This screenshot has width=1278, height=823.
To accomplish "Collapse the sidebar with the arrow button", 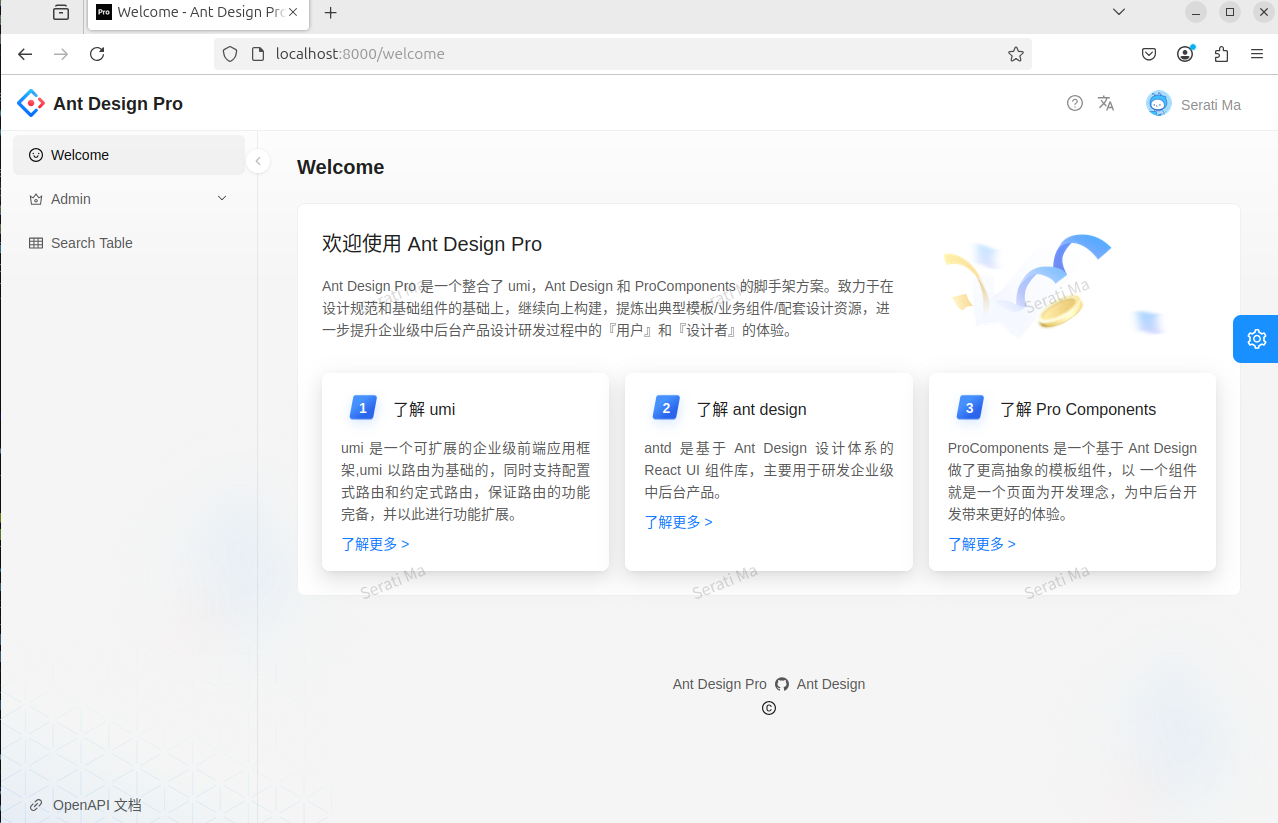I will pyautogui.click(x=258, y=161).
